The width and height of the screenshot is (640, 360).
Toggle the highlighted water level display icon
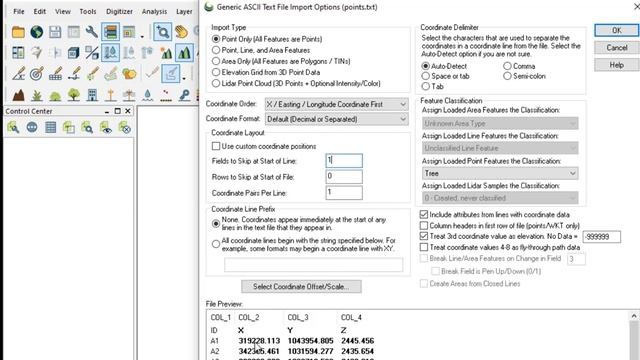tap(110, 53)
